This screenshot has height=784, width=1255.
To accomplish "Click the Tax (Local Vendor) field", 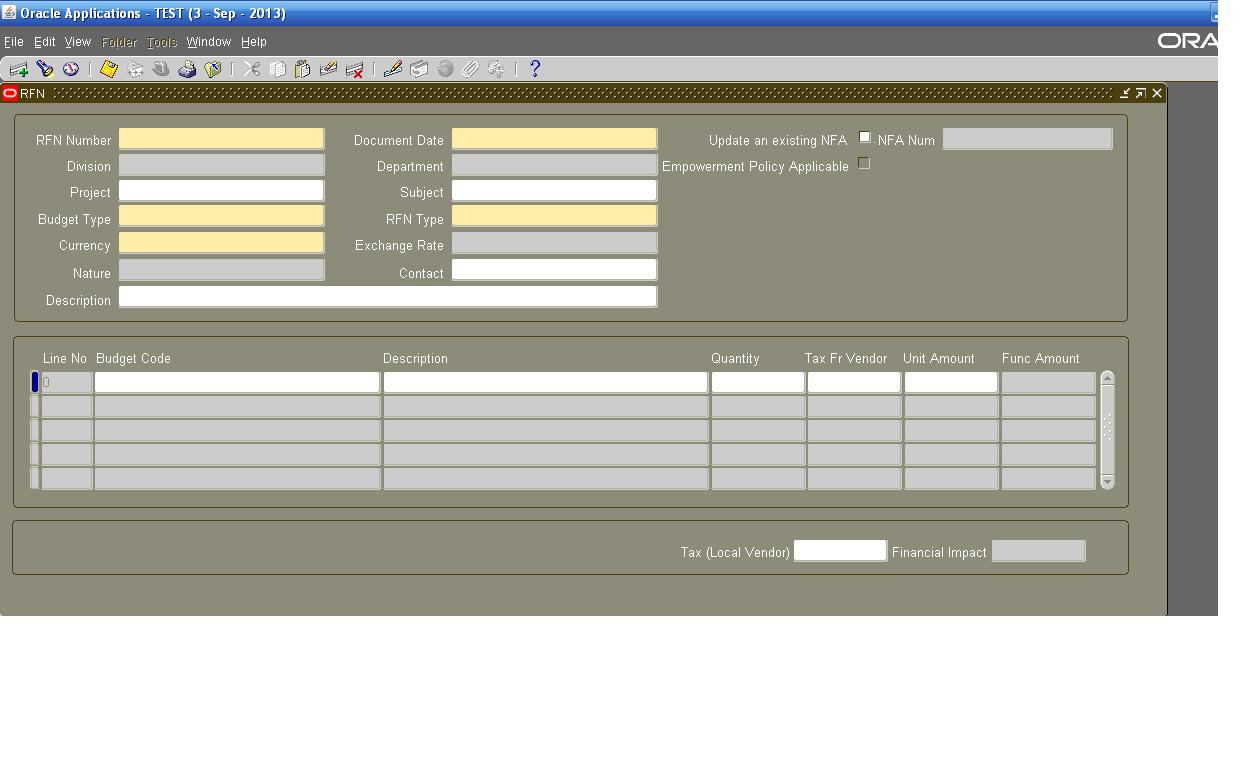I will pos(840,551).
